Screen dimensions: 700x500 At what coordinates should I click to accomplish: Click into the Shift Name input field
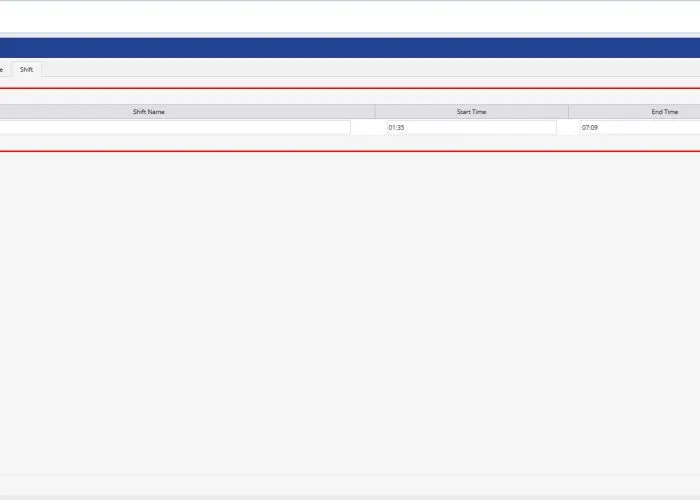pyautogui.click(x=175, y=128)
